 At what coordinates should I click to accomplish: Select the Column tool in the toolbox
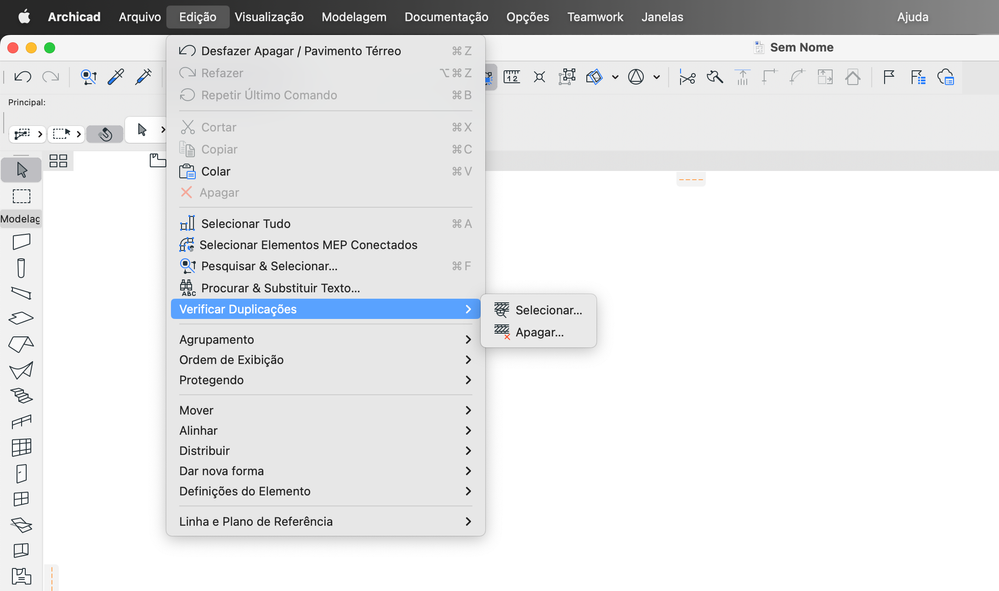point(21,268)
